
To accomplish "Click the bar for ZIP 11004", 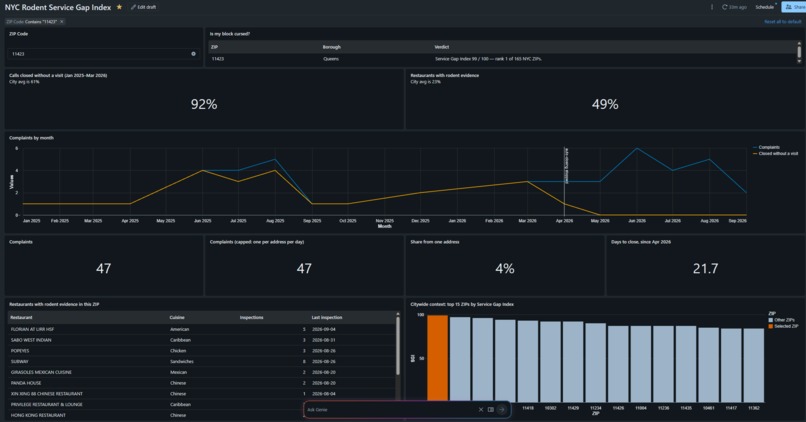I will tap(641, 363).
